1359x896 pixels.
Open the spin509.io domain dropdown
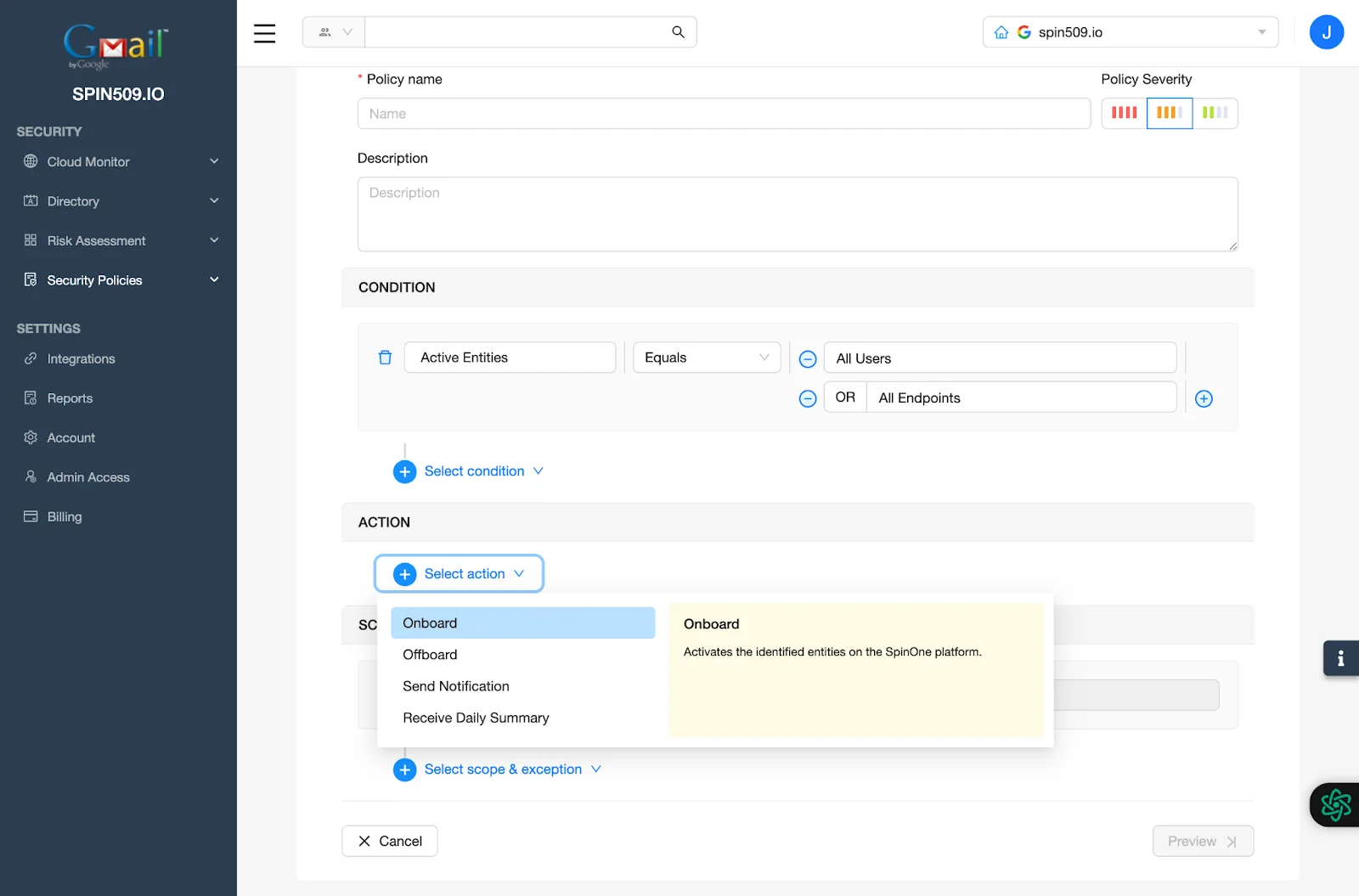[x=1260, y=31]
